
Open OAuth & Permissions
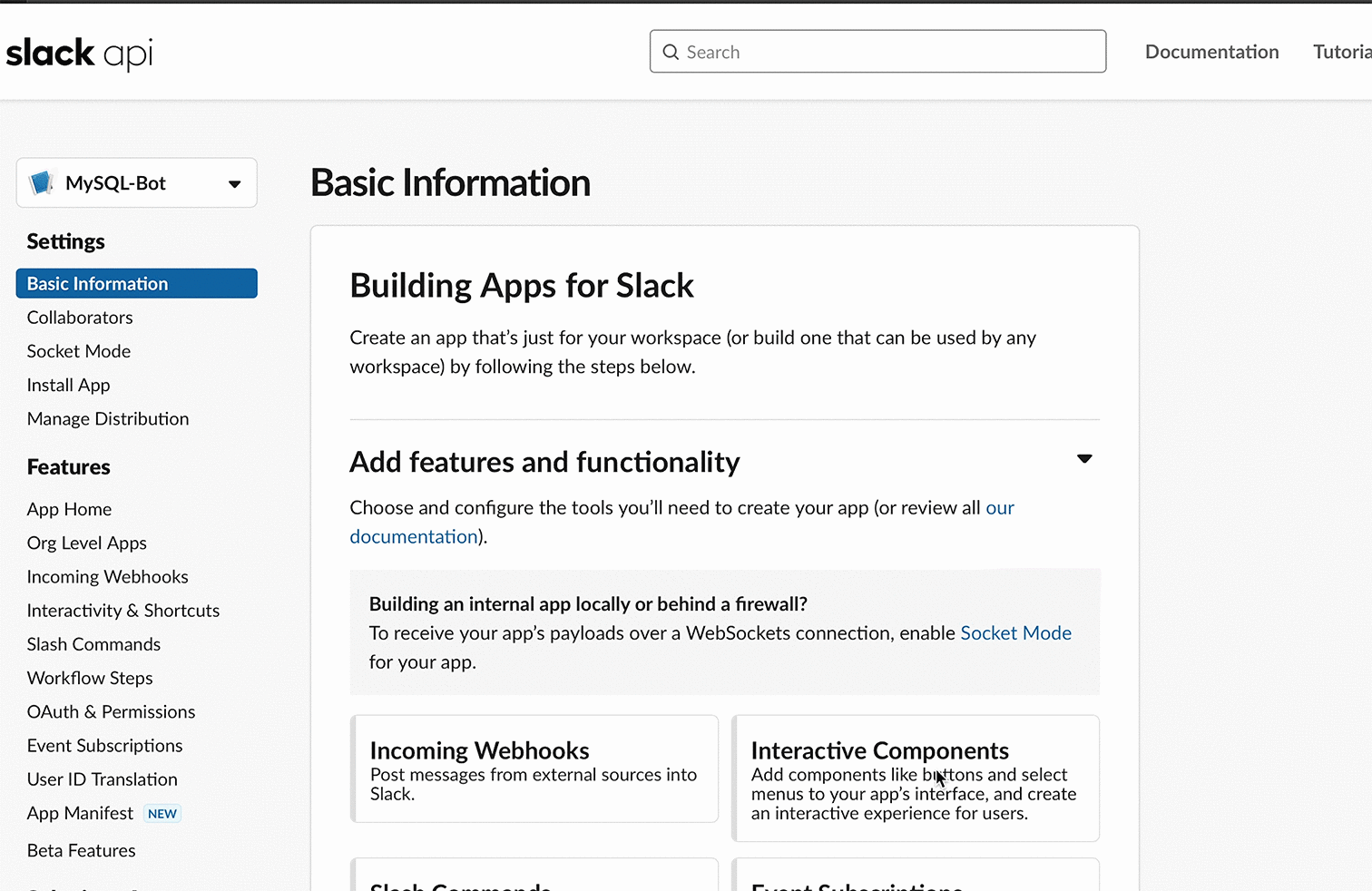[x=112, y=711]
